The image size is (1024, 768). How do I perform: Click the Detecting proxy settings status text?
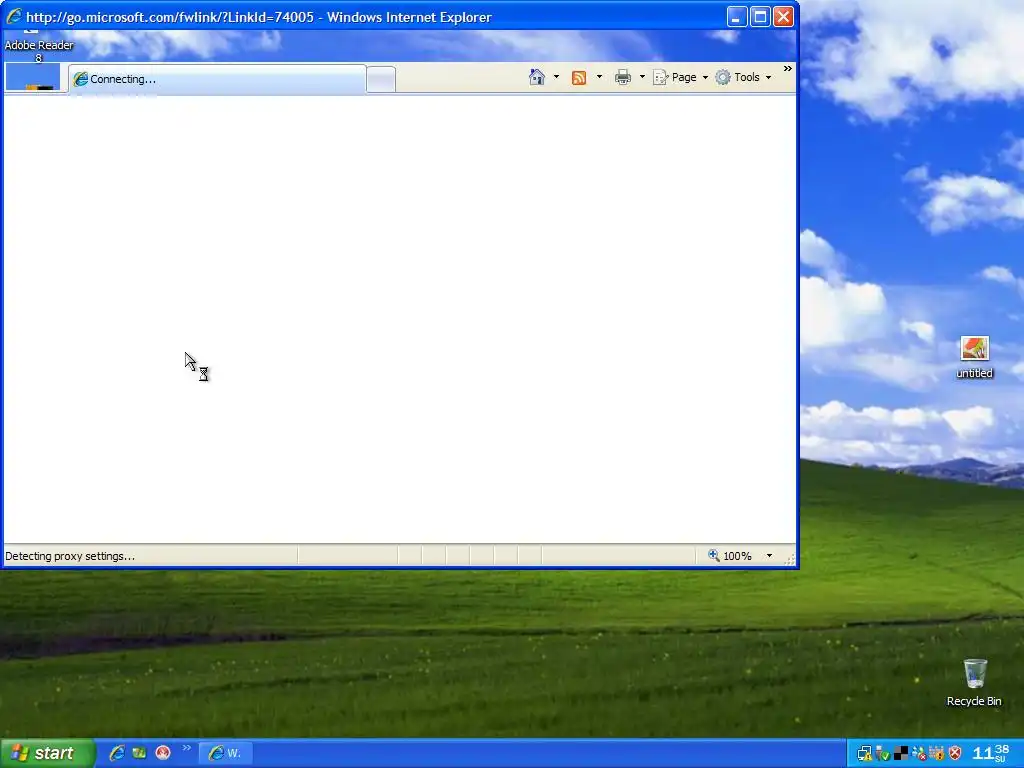[70, 556]
